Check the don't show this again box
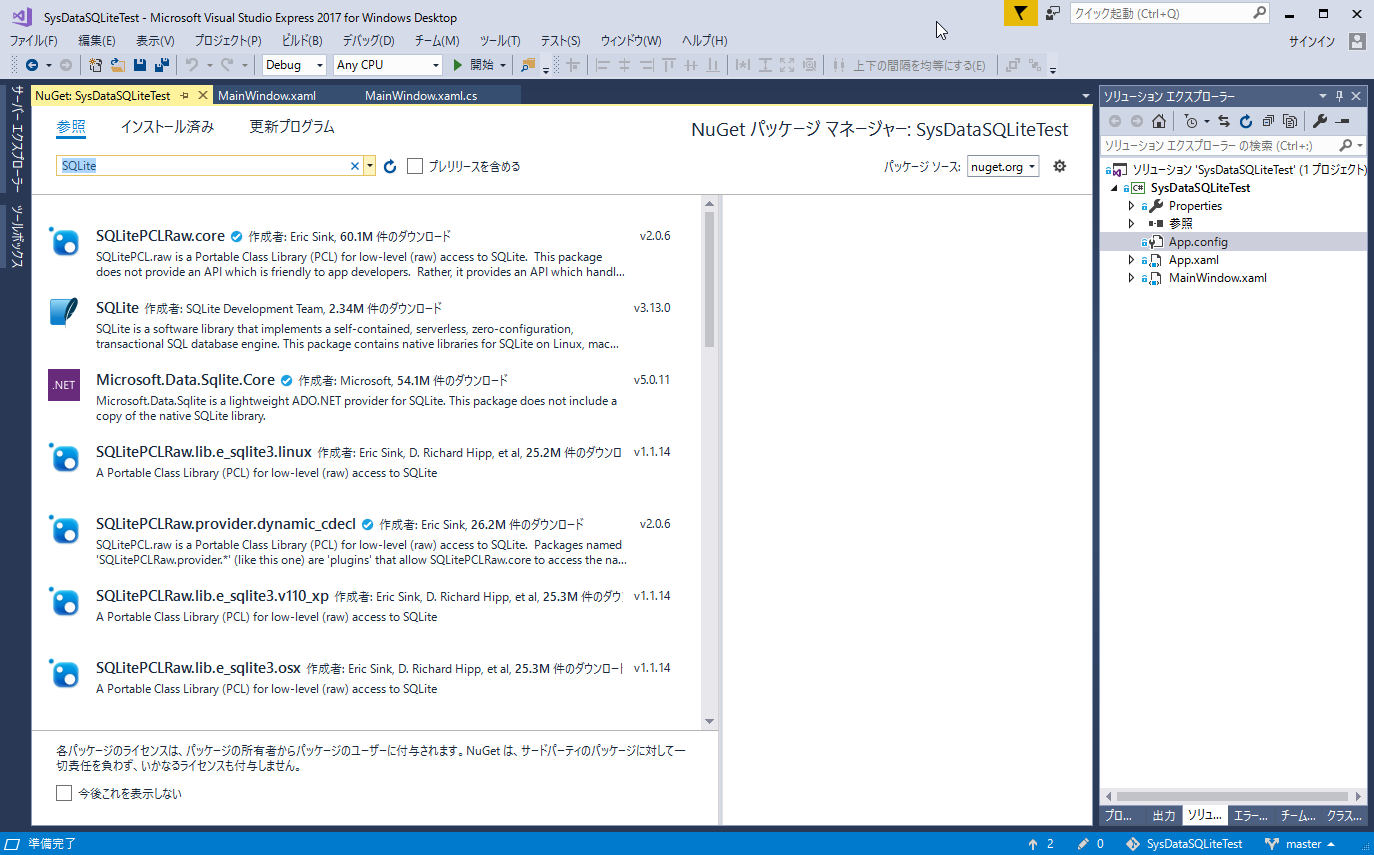This screenshot has height=855, width=1374. (x=64, y=793)
